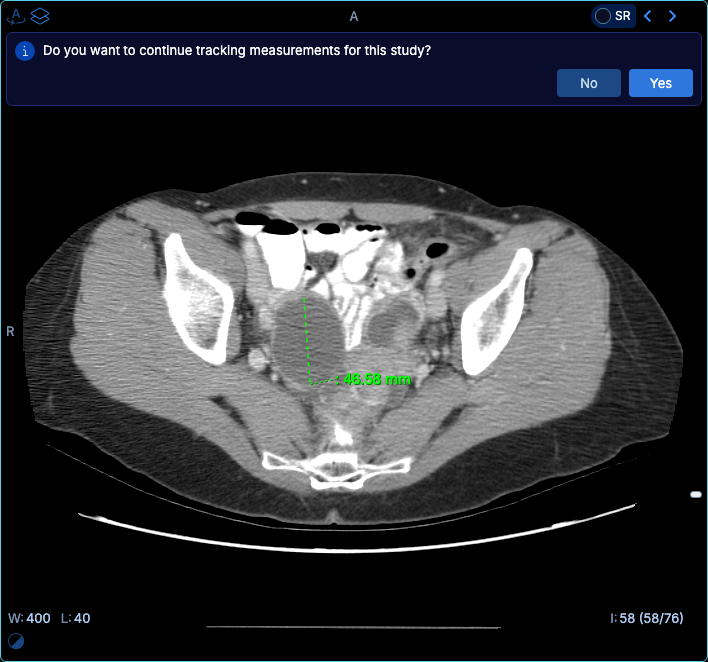Click the L: 40 level value

coord(75,618)
